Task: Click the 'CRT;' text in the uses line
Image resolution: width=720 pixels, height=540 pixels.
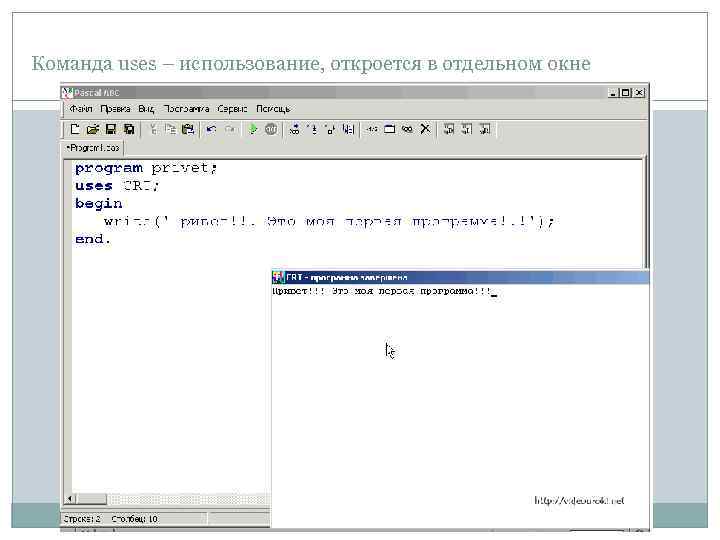Action: tap(141, 186)
